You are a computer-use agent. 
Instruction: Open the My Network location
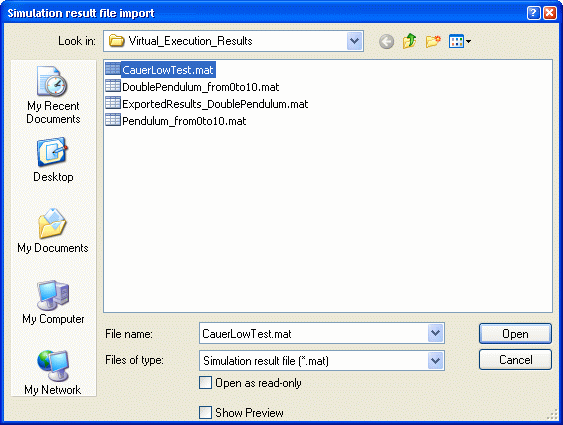tap(53, 373)
